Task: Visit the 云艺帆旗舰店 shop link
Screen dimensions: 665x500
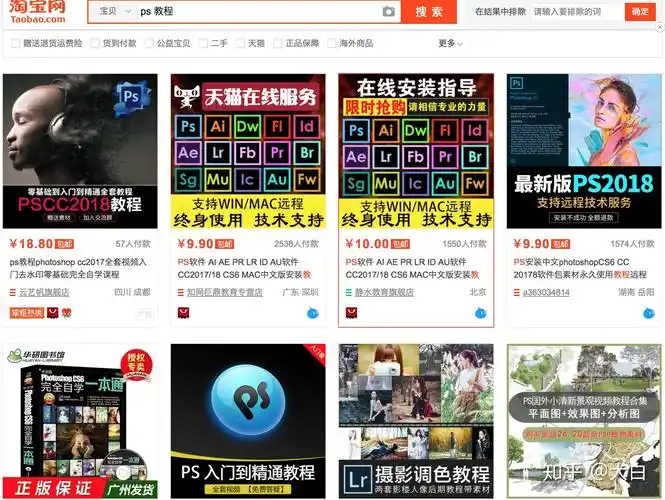Action: (44, 292)
